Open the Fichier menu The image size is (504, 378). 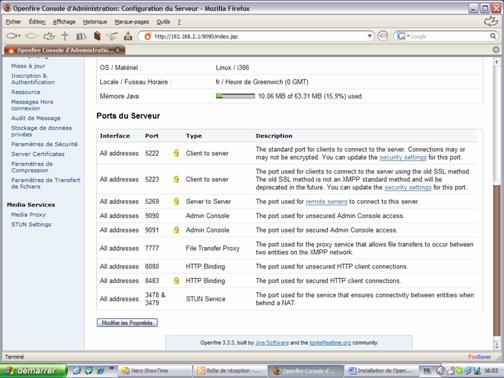coord(13,22)
